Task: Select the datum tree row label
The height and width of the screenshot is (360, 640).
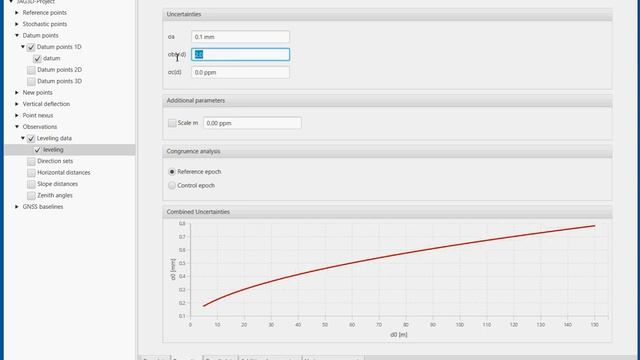Action: tap(51, 58)
